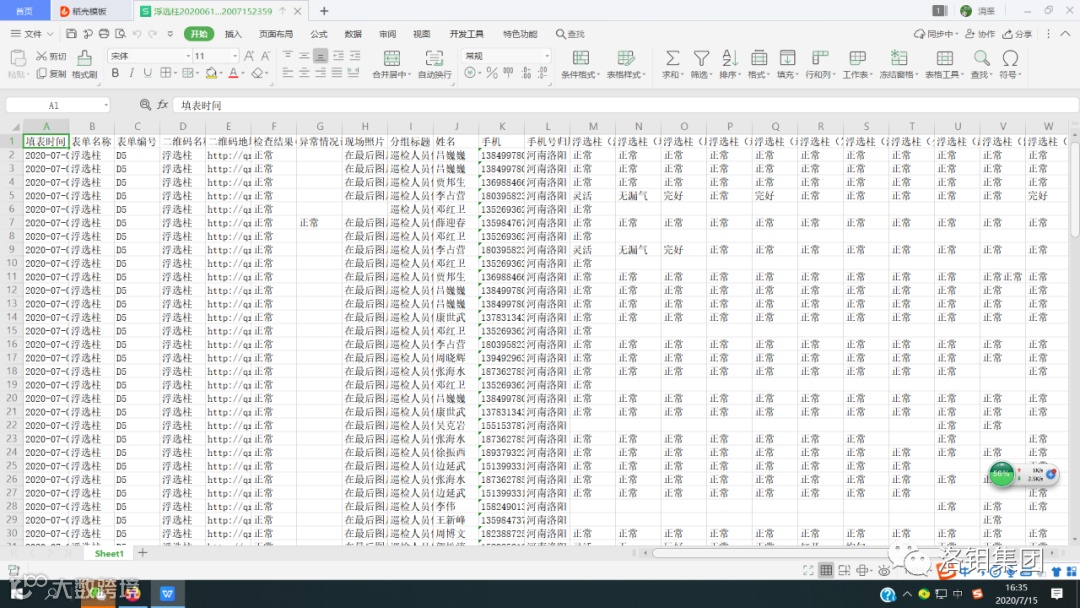Viewport: 1080px width, 608px height.
Task: Open font size dropdown showing 11
Action: point(235,56)
